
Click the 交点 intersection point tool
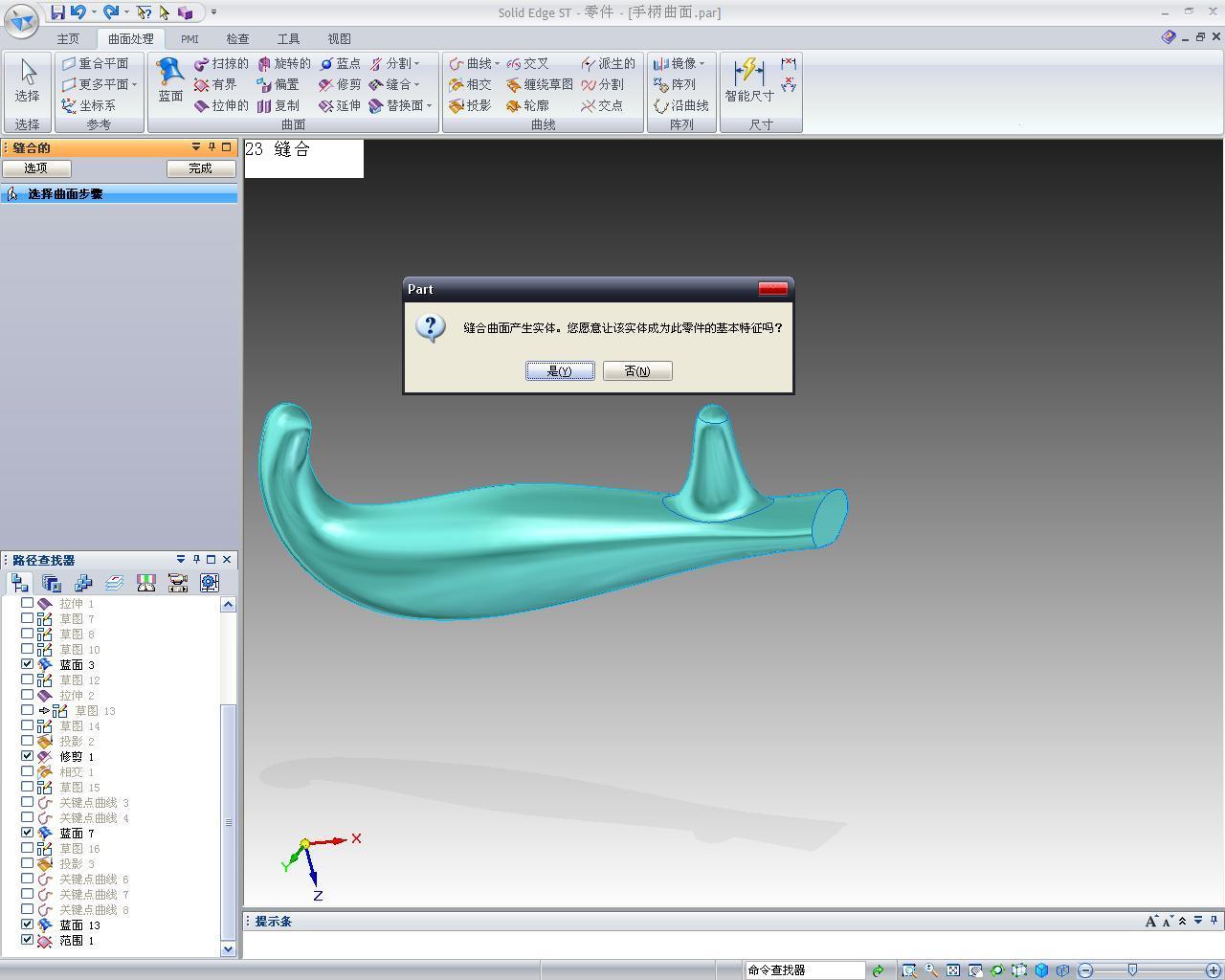coord(602,105)
